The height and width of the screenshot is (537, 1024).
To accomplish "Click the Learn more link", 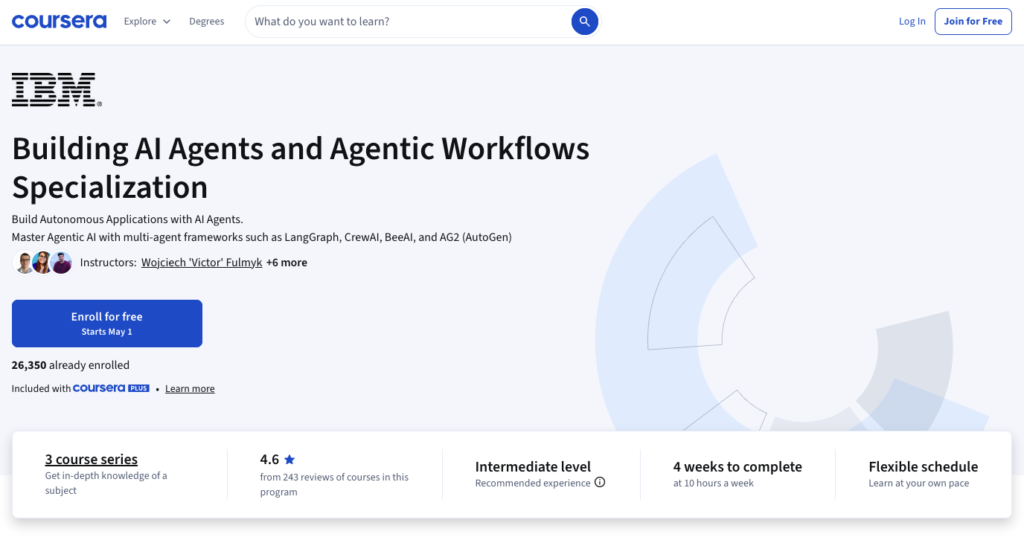I will 190,389.
